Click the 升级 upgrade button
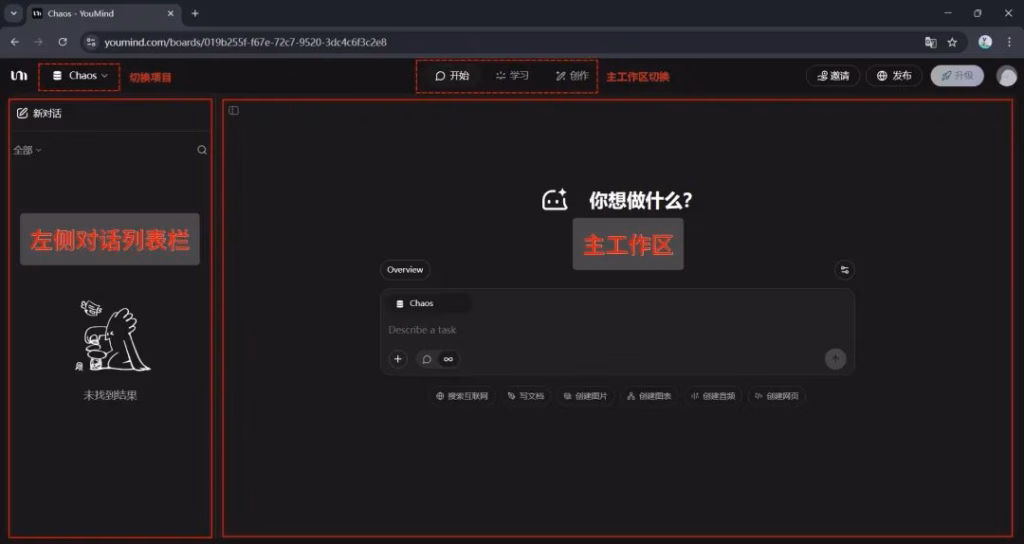1024x544 pixels. point(957,76)
